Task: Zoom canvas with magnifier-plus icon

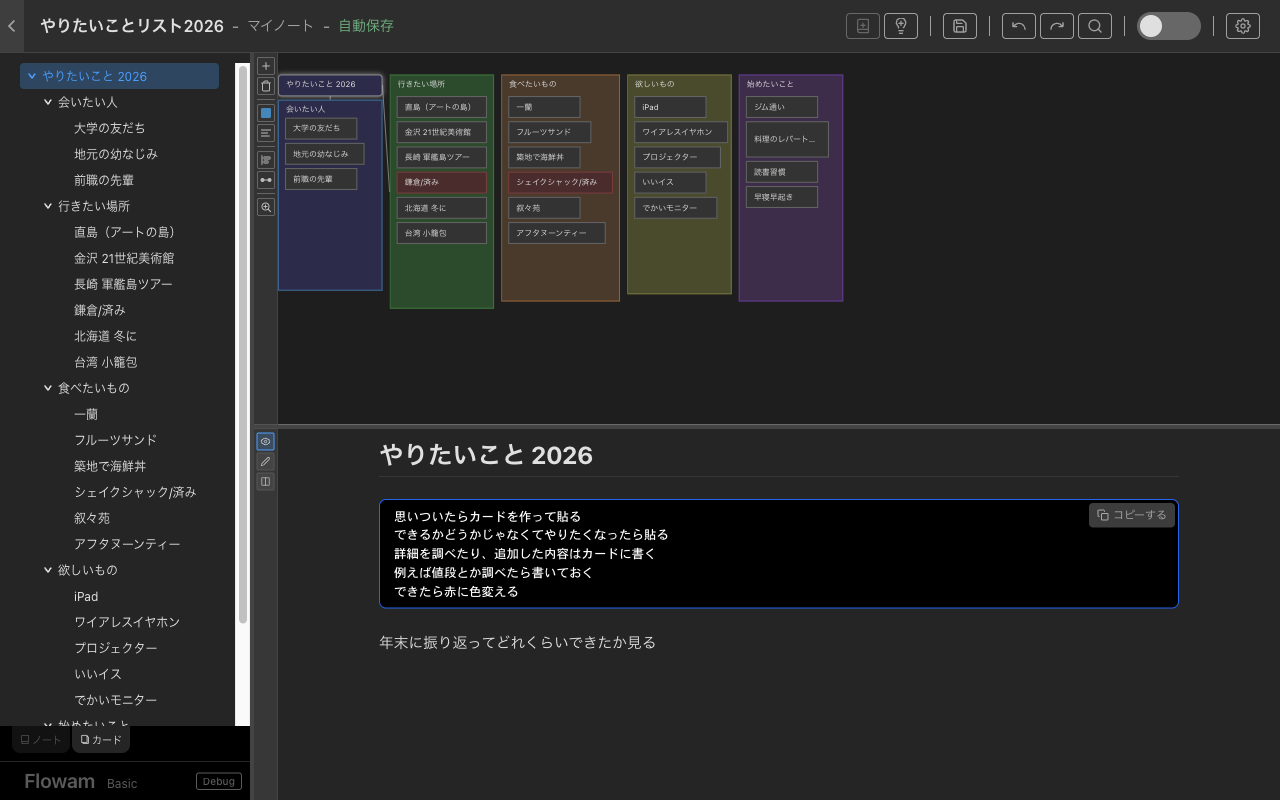Action: pyautogui.click(x=266, y=207)
